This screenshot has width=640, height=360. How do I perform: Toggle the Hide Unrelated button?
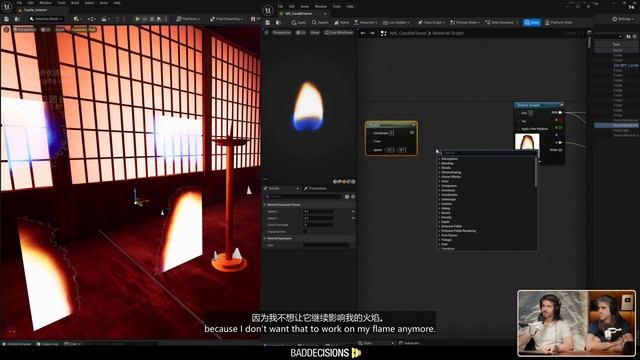click(x=500, y=22)
